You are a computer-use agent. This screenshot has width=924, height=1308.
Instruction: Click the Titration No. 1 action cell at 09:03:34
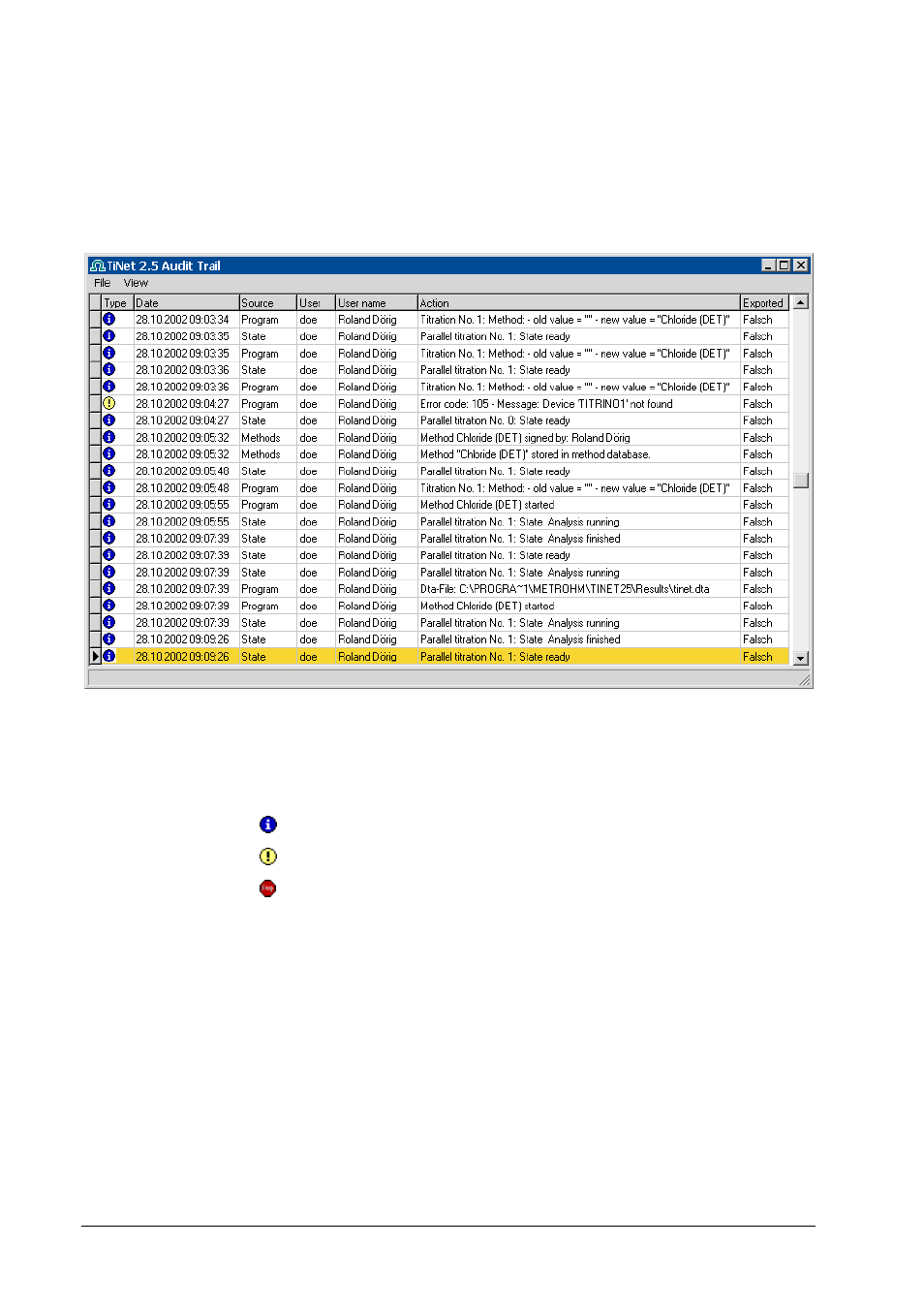click(578, 319)
